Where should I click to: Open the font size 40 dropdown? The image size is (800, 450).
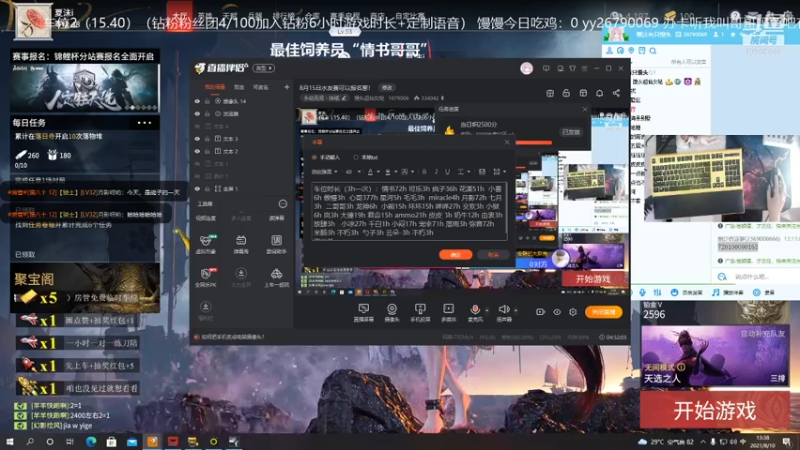(x=353, y=172)
